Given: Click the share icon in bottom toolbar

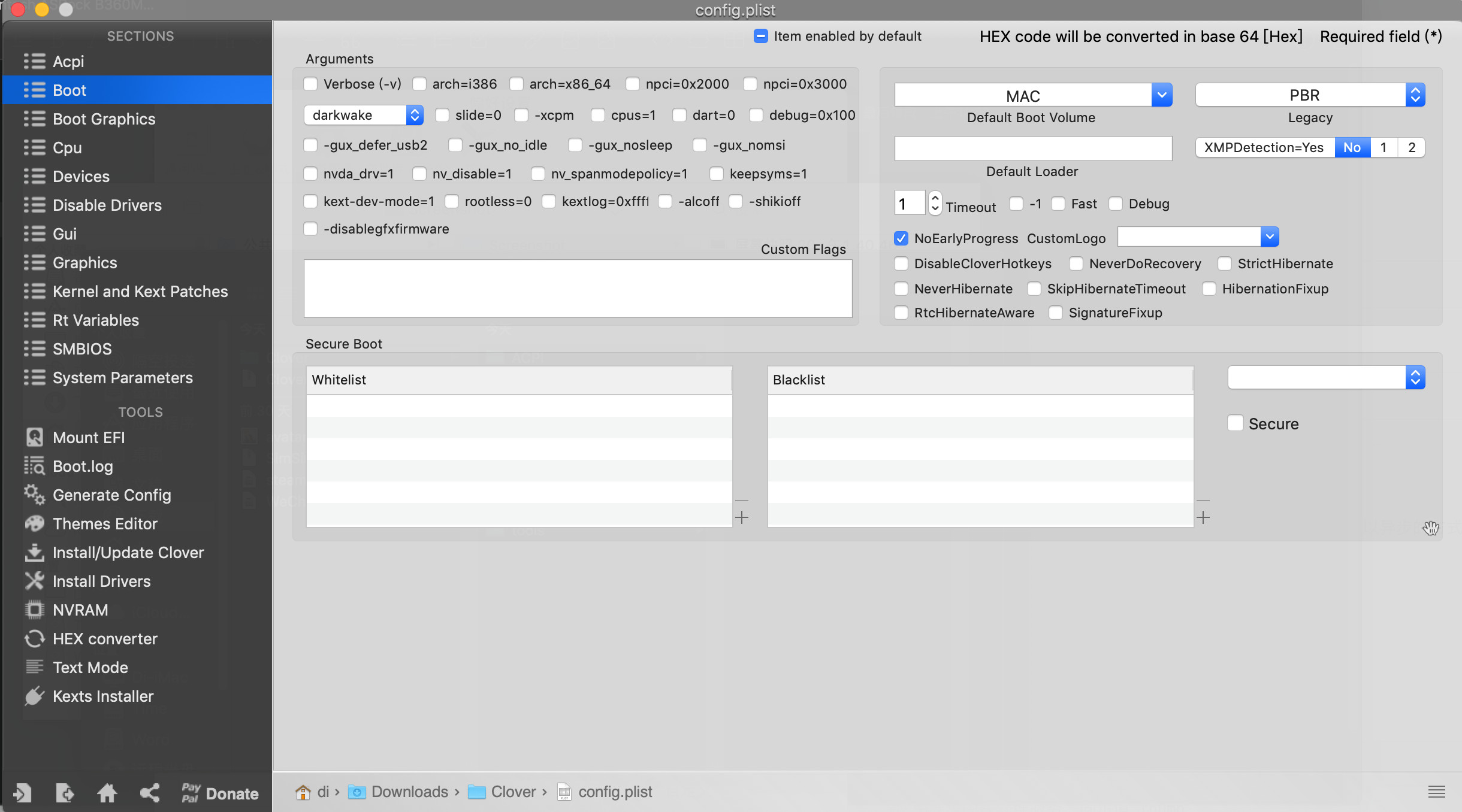Looking at the screenshot, I should [150, 793].
